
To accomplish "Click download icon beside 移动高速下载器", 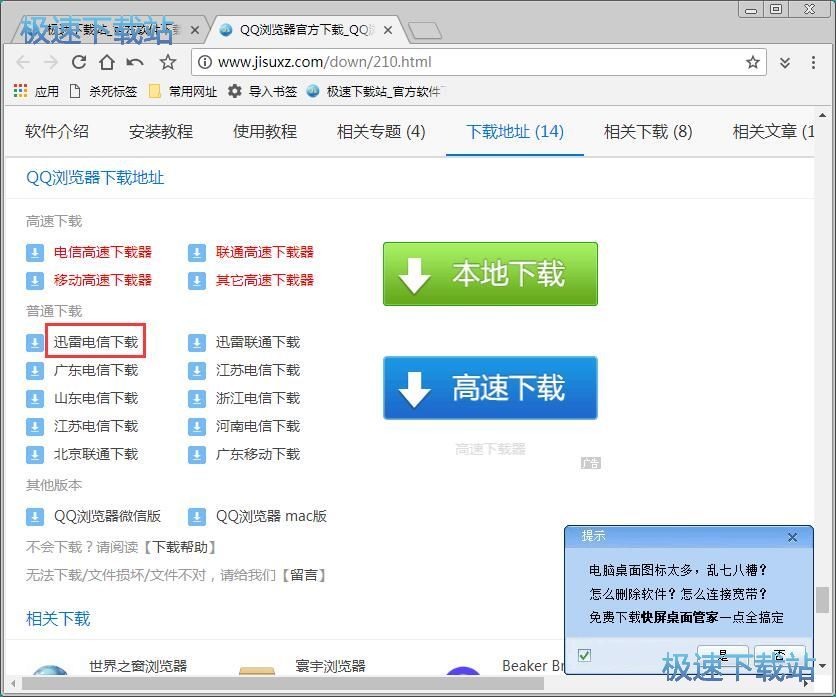I will click(35, 281).
